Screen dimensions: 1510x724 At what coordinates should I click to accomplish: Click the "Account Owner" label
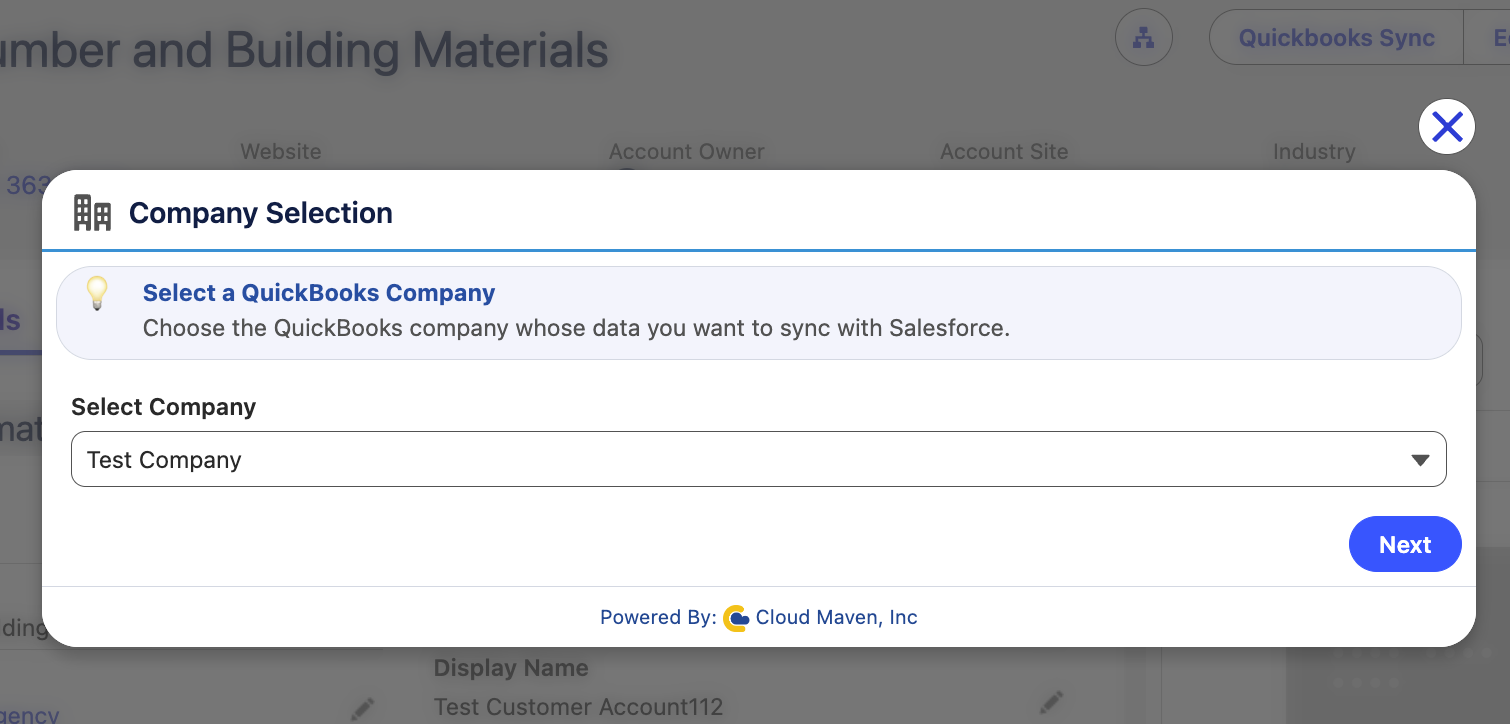pos(687,152)
